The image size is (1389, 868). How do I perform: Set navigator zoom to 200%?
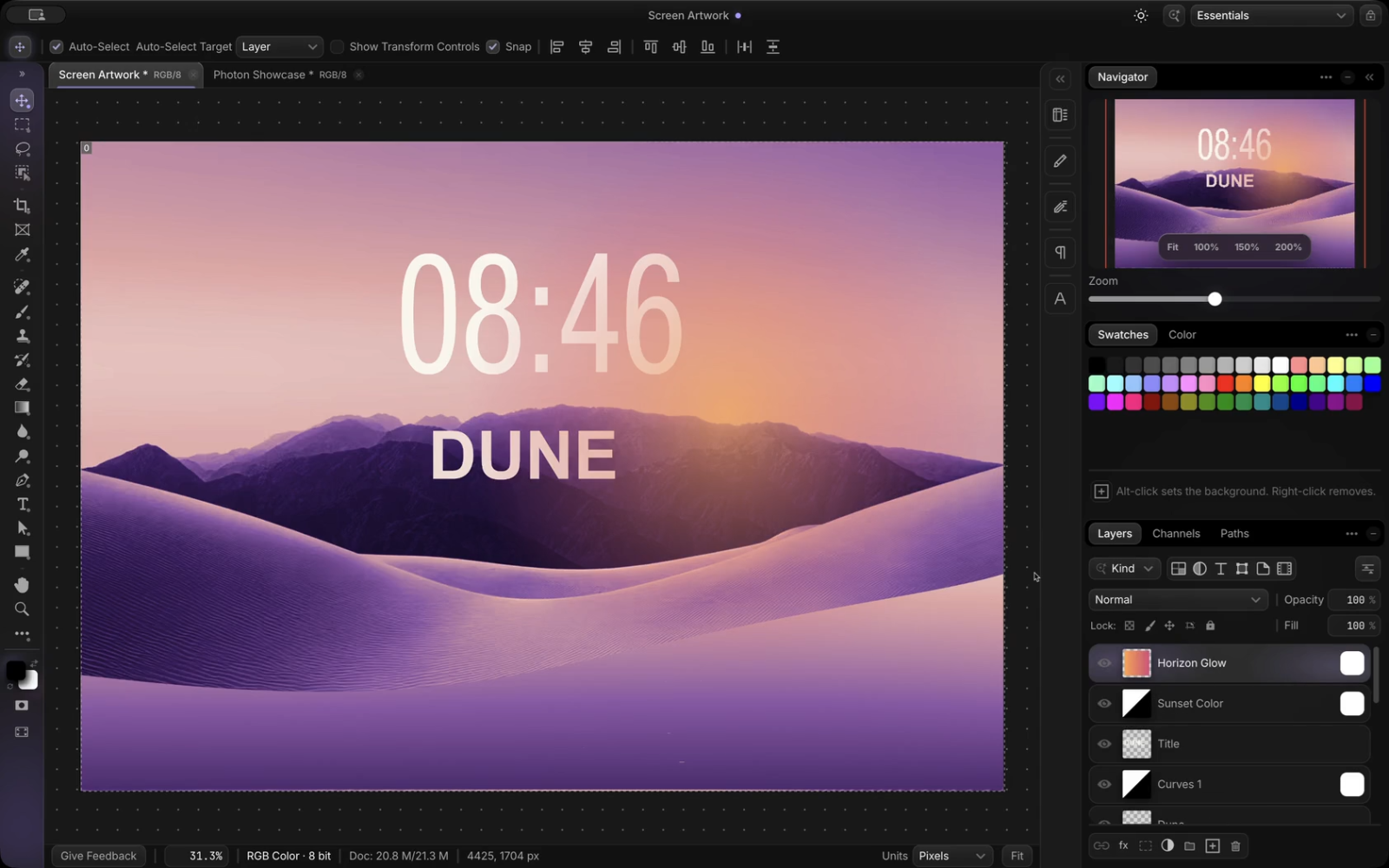point(1288,247)
